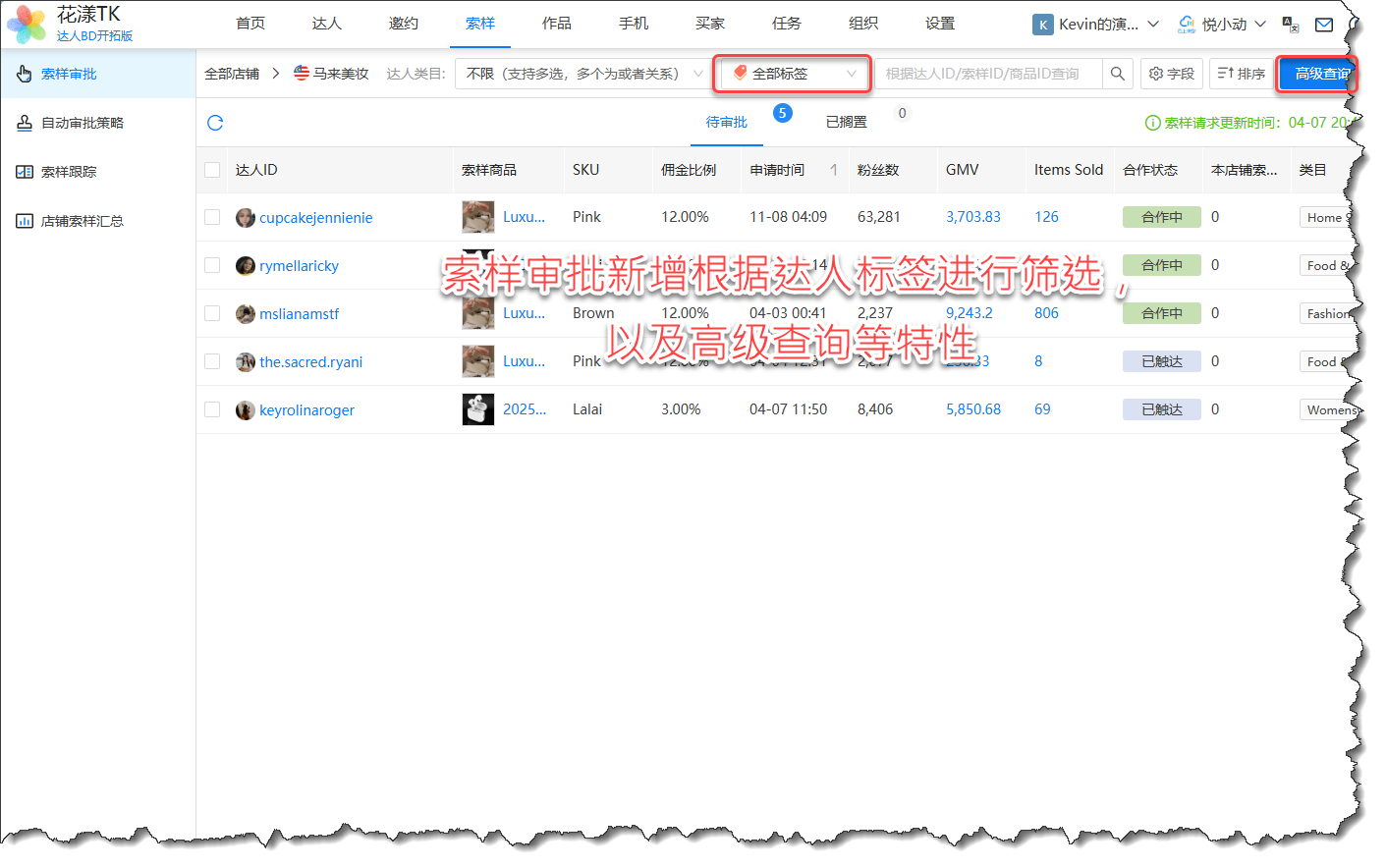The width and height of the screenshot is (1386, 868).
Task: Click the search magnifier icon
Action: tap(1117, 74)
